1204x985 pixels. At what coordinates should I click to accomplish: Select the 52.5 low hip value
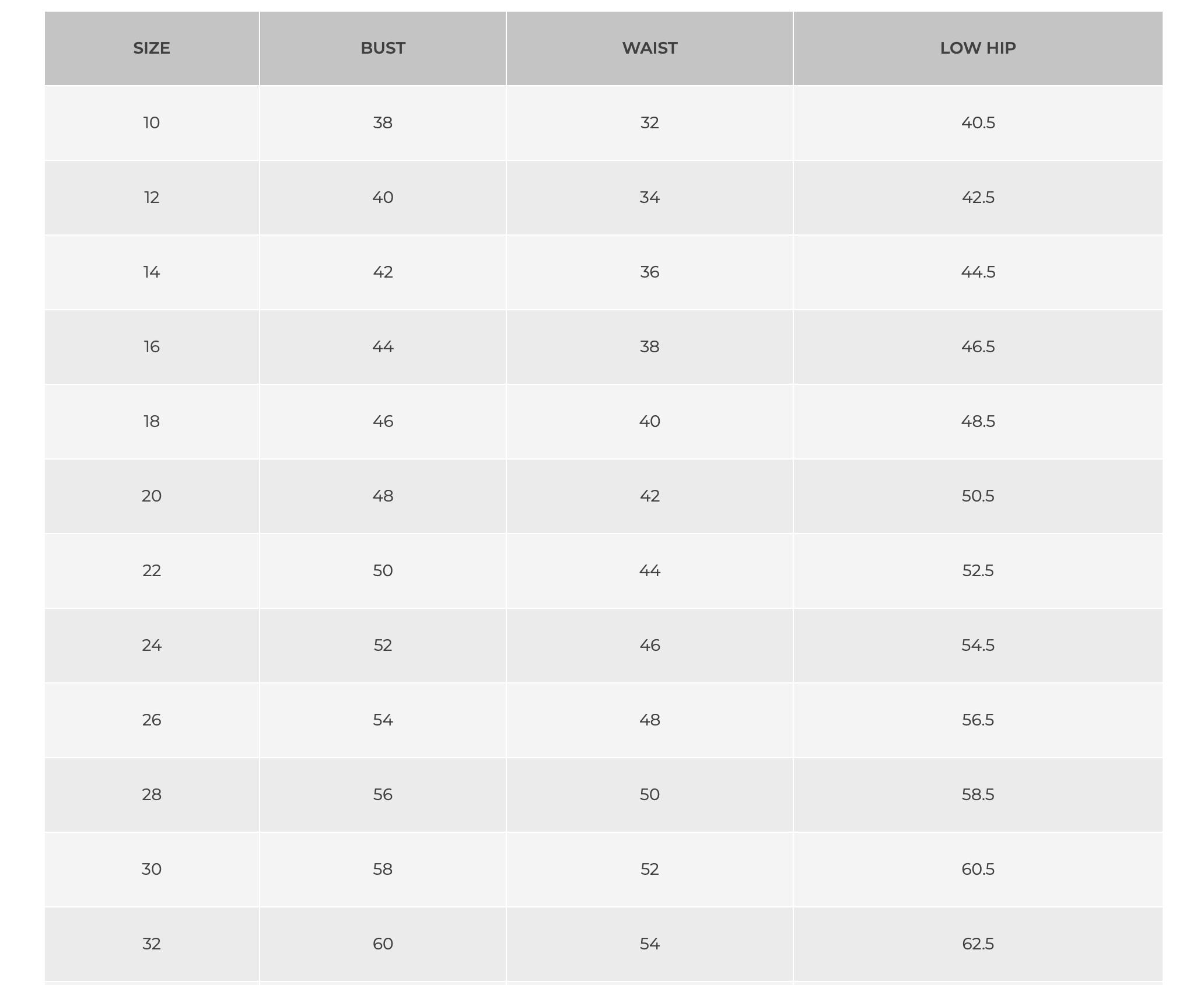(978, 570)
